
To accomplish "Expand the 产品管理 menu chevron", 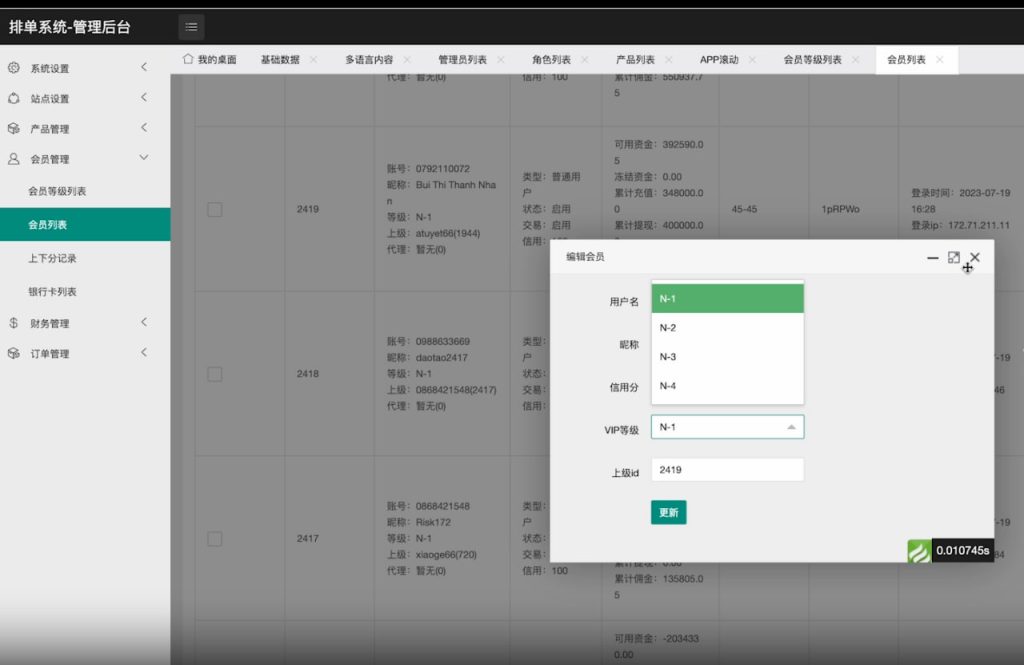I will 144,127.
